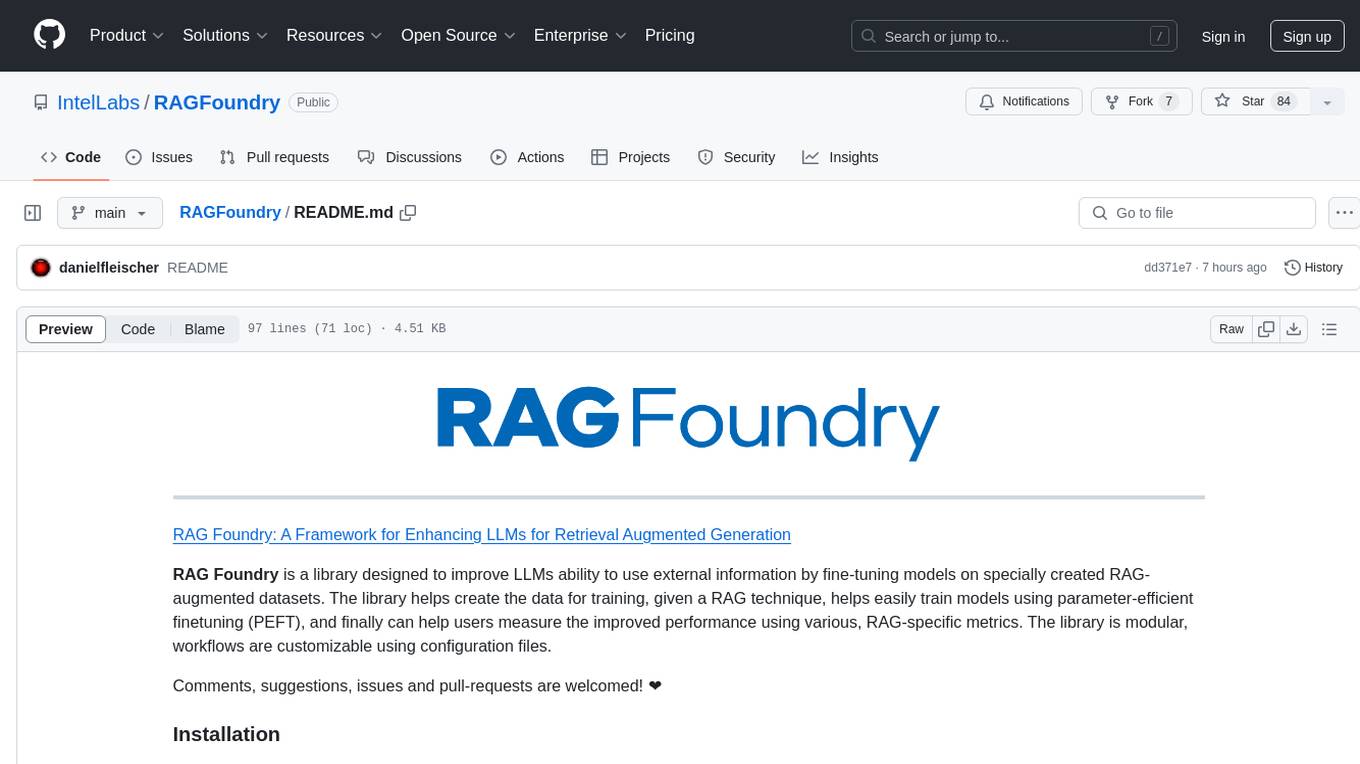Click the star count badge 84
Screen dimensions: 1360x764
pos(1284,101)
